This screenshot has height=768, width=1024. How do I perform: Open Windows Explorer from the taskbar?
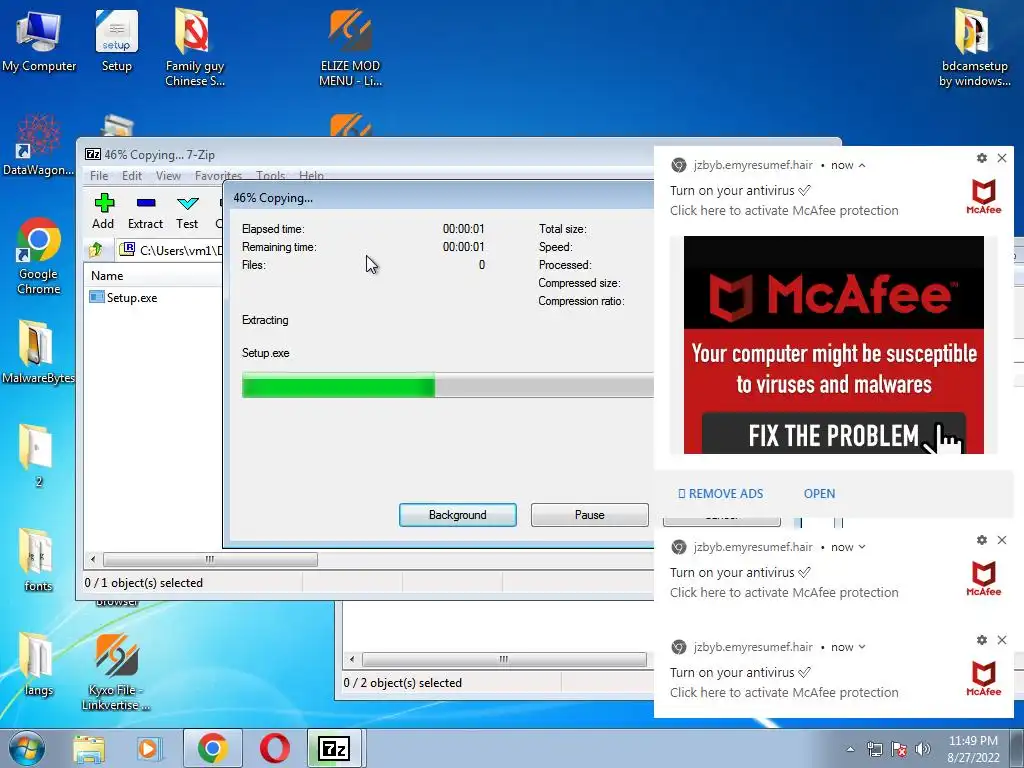pos(89,748)
